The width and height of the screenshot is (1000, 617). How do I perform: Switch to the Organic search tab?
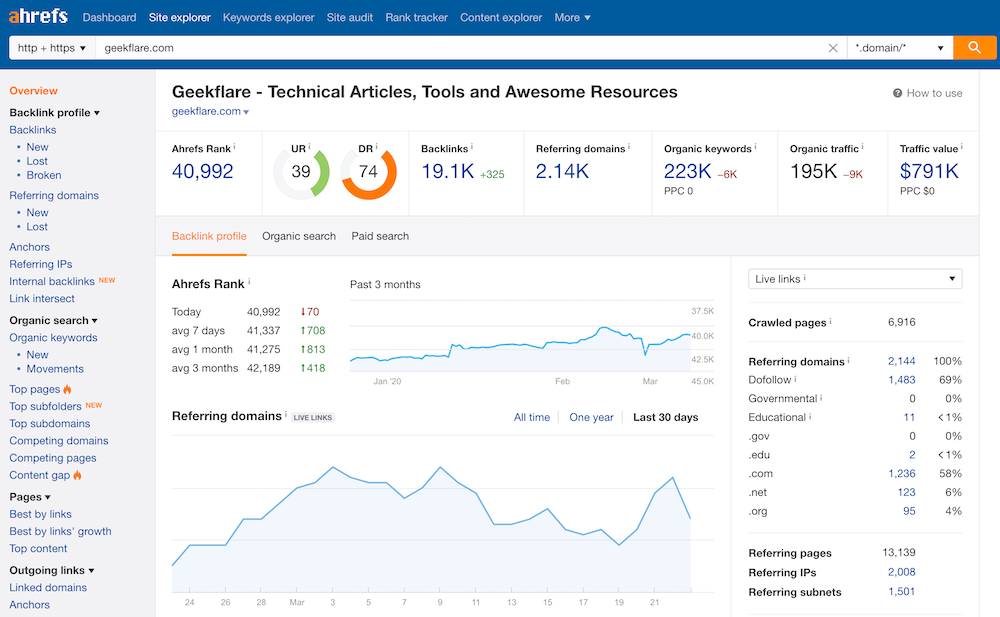pos(299,236)
